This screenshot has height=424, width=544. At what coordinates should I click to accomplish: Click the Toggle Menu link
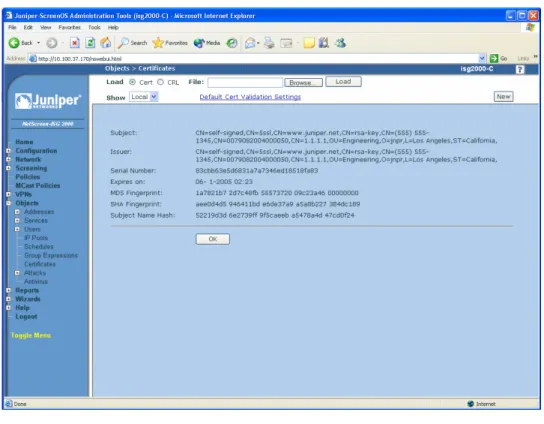tap(31, 335)
